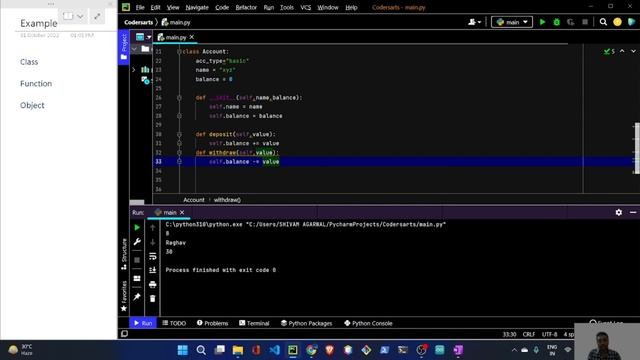Go to previous highlighted problem arrow
The height and width of the screenshot is (360, 640).
pos(622,51)
